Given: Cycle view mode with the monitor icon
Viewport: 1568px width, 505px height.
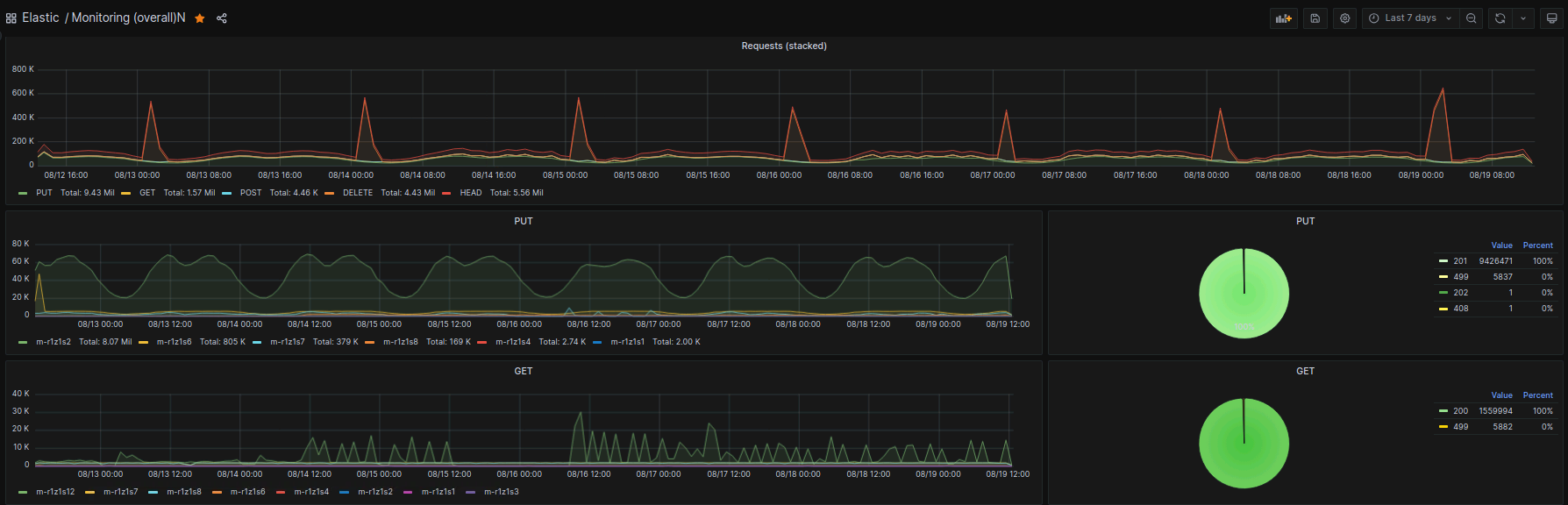Looking at the screenshot, I should tap(1551, 18).
